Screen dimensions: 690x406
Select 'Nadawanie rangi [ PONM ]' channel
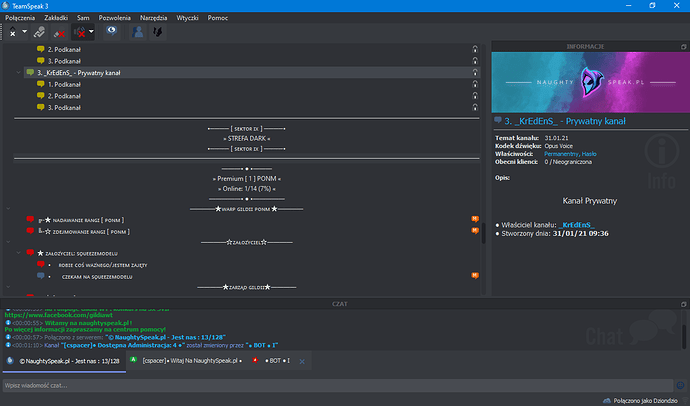(x=93, y=217)
